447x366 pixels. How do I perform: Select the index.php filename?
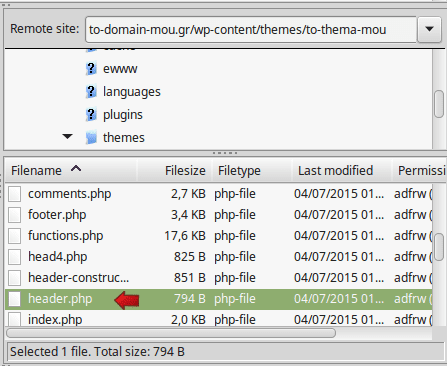[55, 320]
